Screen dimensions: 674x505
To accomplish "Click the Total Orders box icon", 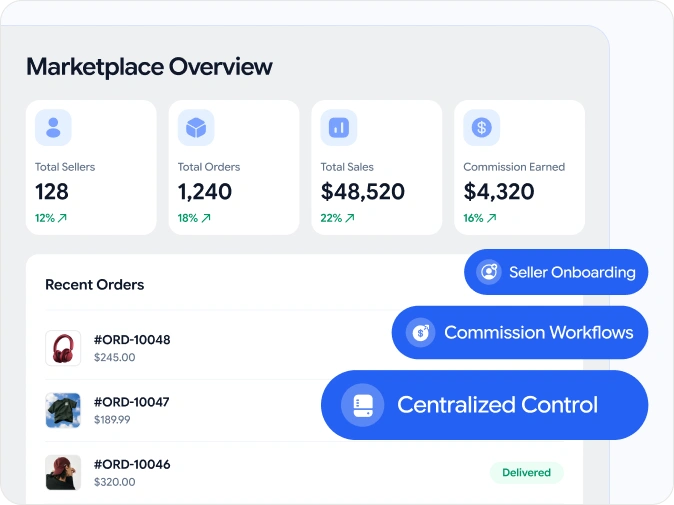I will [x=196, y=128].
